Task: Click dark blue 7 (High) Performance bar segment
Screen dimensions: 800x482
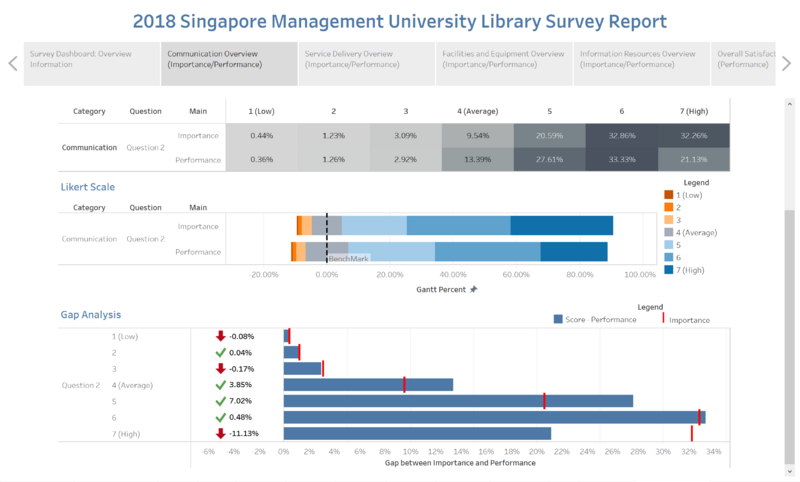Action: pos(574,251)
